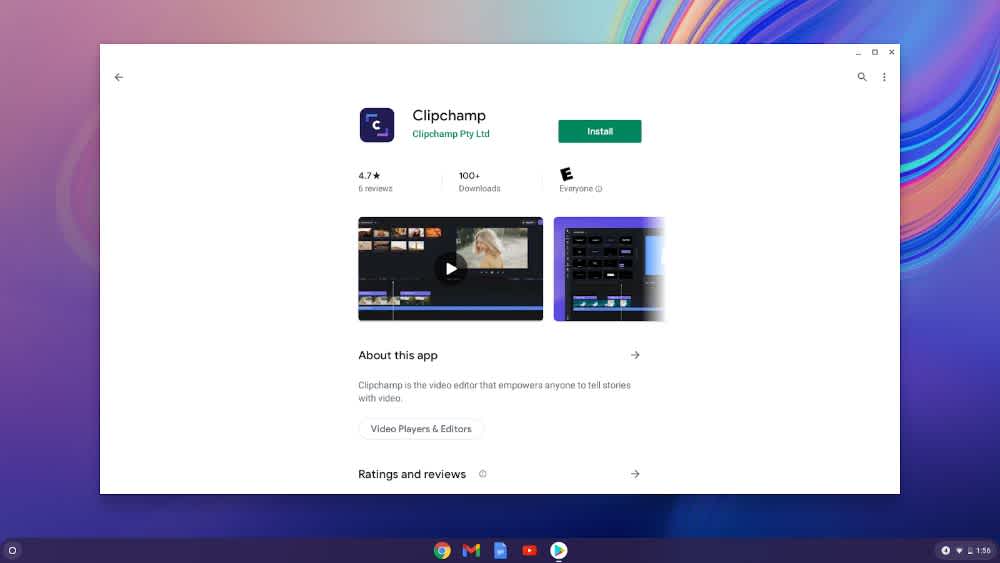1000x563 pixels.
Task: Open YouTube from the shelf
Action: tap(529, 550)
